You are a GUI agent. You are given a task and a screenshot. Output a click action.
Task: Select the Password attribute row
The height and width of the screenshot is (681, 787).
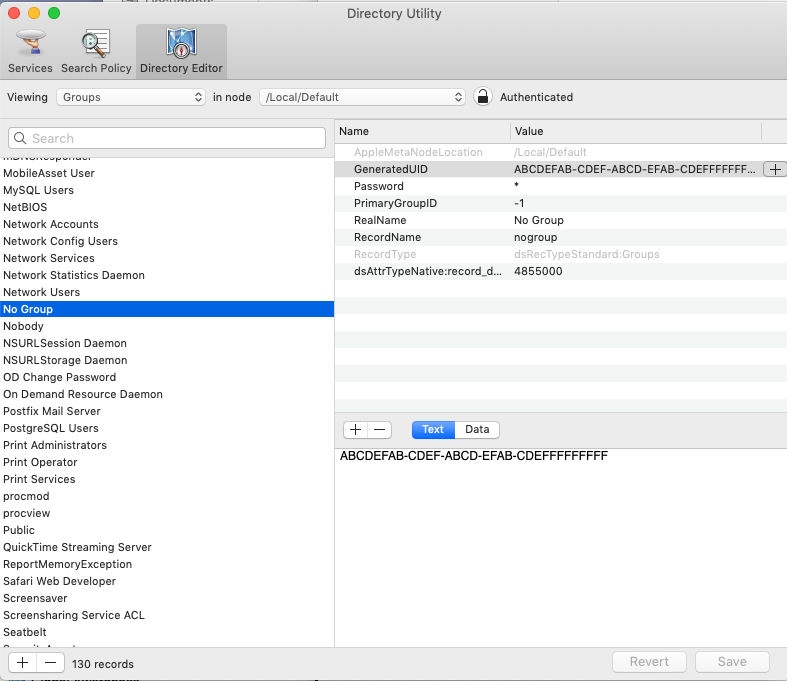pos(561,186)
